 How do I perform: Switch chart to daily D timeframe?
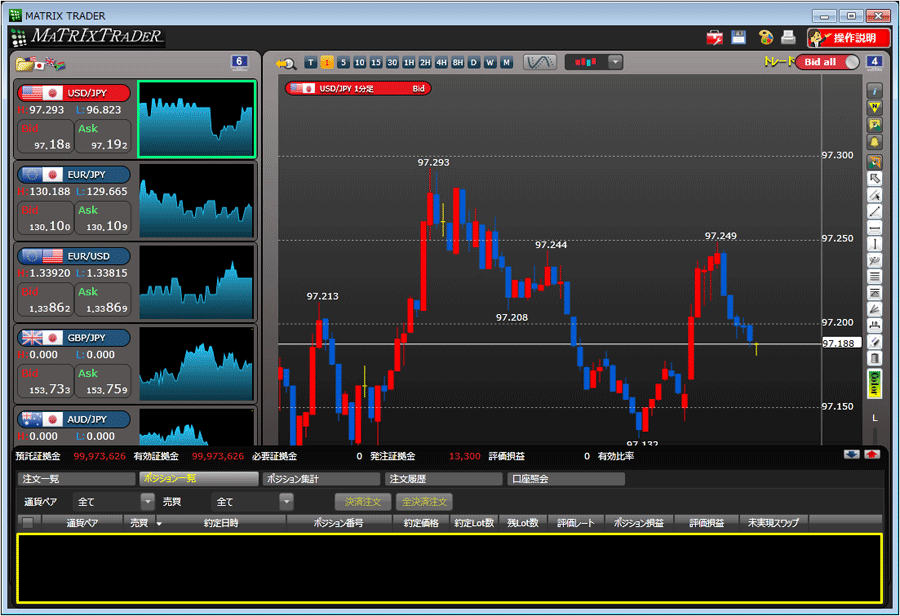474,62
